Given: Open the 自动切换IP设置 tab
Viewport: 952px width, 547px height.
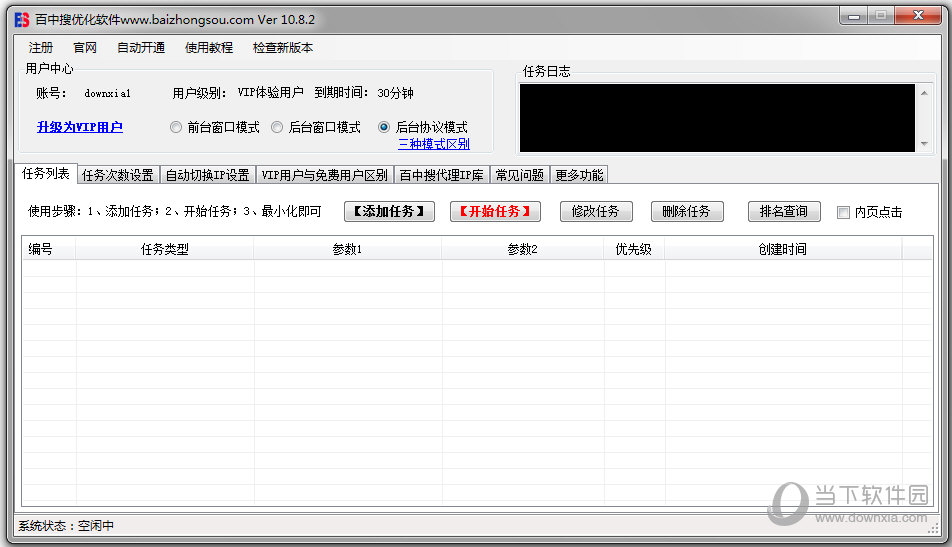Looking at the screenshot, I should click(x=208, y=175).
